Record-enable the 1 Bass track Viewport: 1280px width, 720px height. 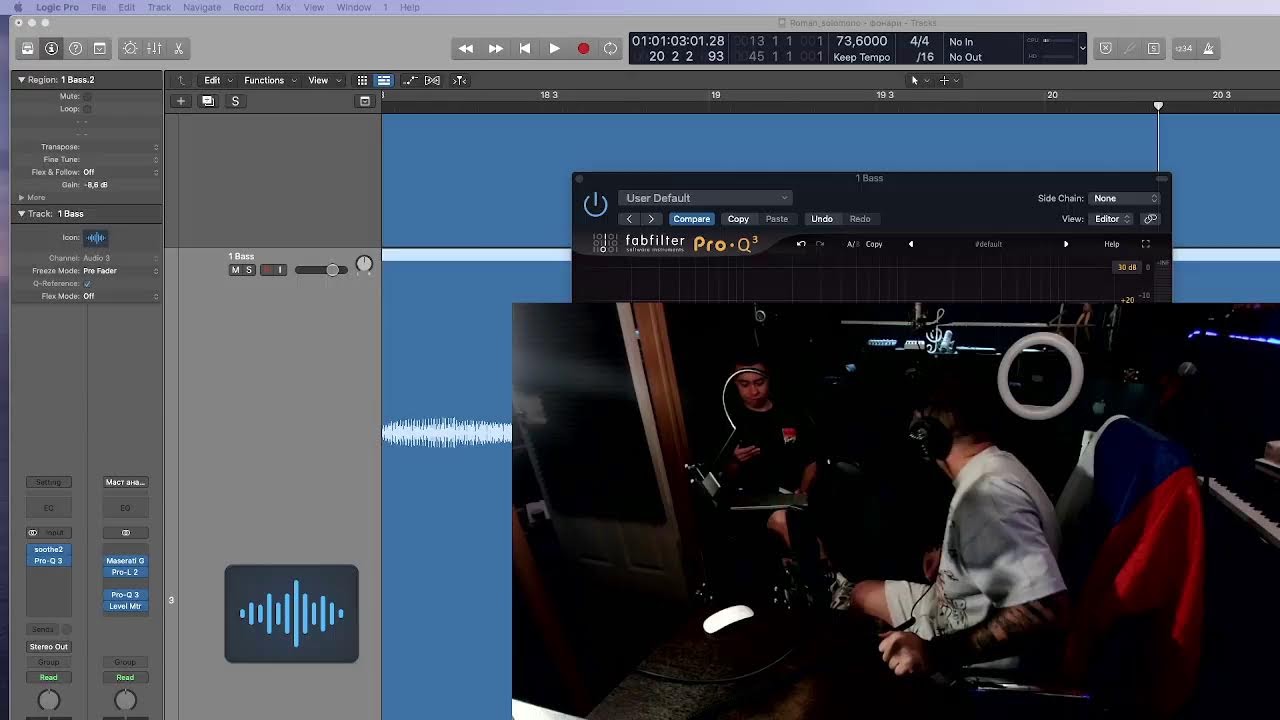point(266,270)
